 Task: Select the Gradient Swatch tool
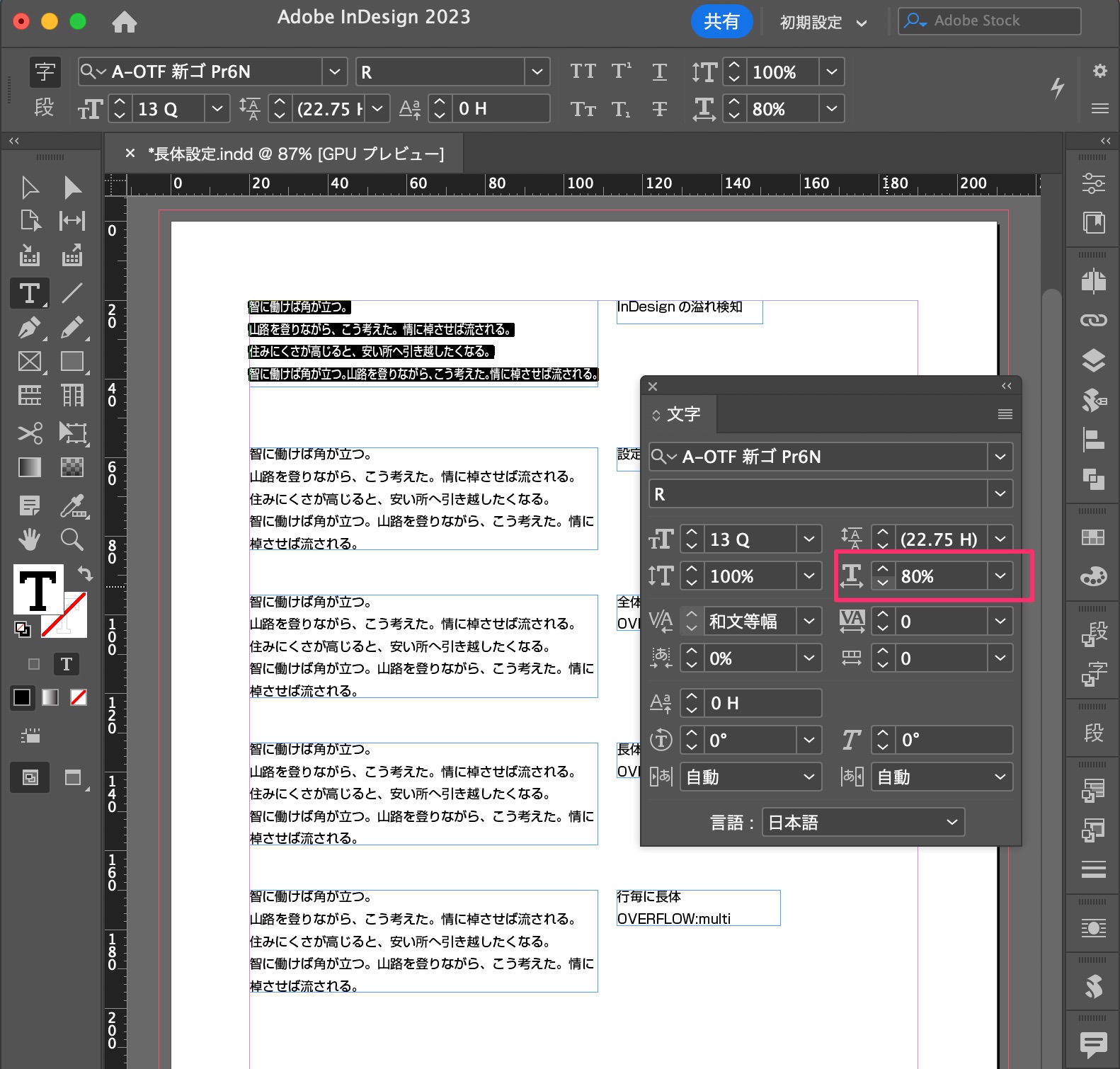click(x=29, y=467)
